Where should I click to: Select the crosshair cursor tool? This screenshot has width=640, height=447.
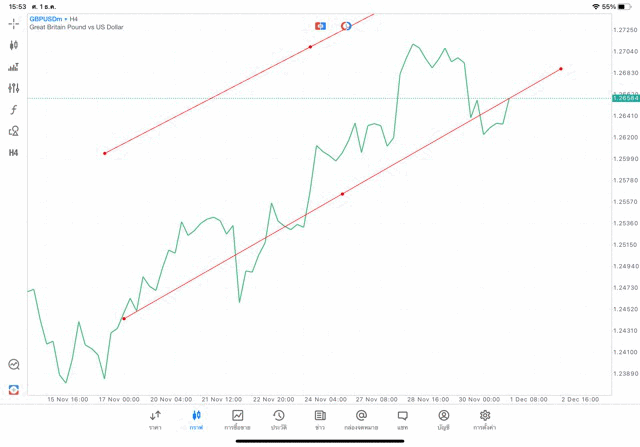(14, 23)
